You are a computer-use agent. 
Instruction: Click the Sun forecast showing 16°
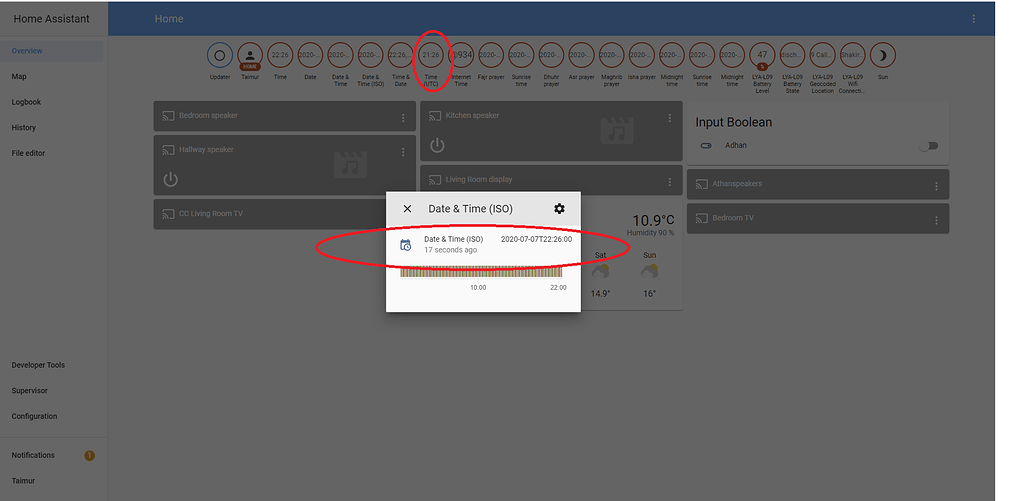click(649, 274)
